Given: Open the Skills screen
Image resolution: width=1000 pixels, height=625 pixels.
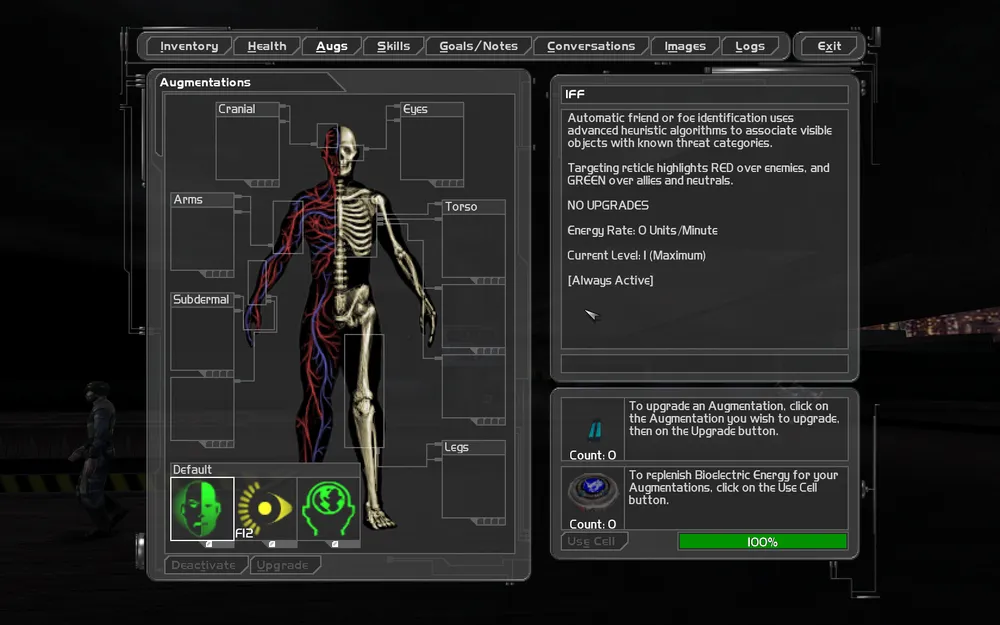Looking at the screenshot, I should 393,46.
